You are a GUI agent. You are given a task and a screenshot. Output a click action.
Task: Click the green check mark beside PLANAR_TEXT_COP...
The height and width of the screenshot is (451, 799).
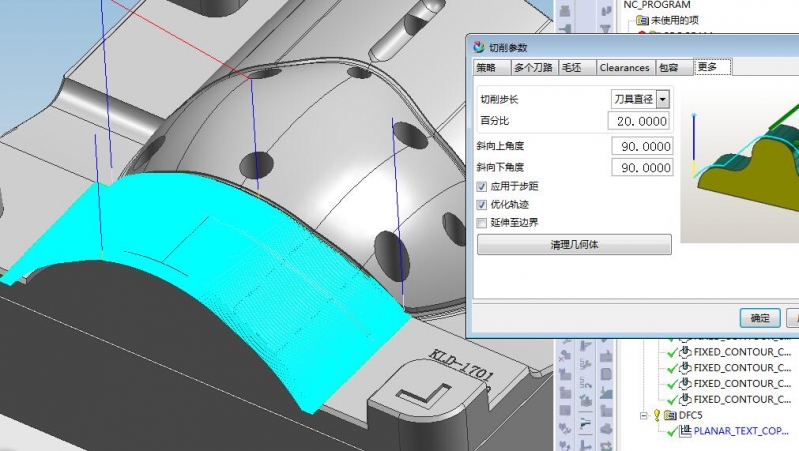coord(672,432)
